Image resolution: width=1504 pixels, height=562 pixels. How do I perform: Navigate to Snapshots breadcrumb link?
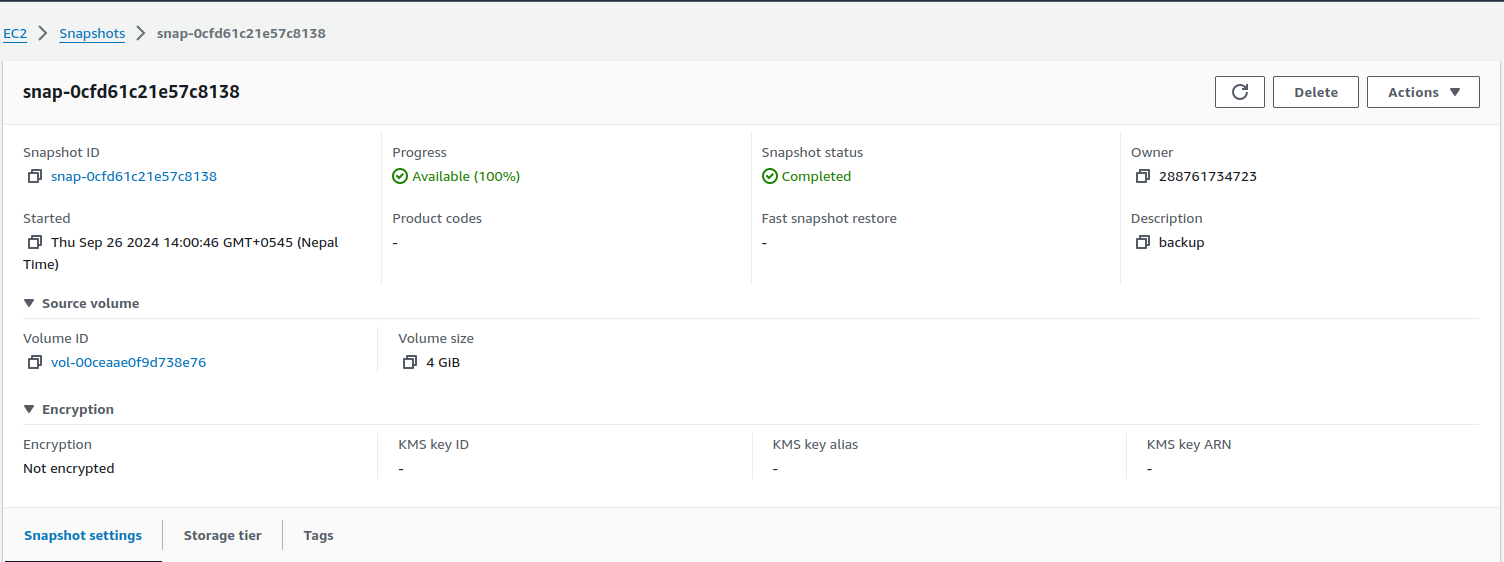92,33
